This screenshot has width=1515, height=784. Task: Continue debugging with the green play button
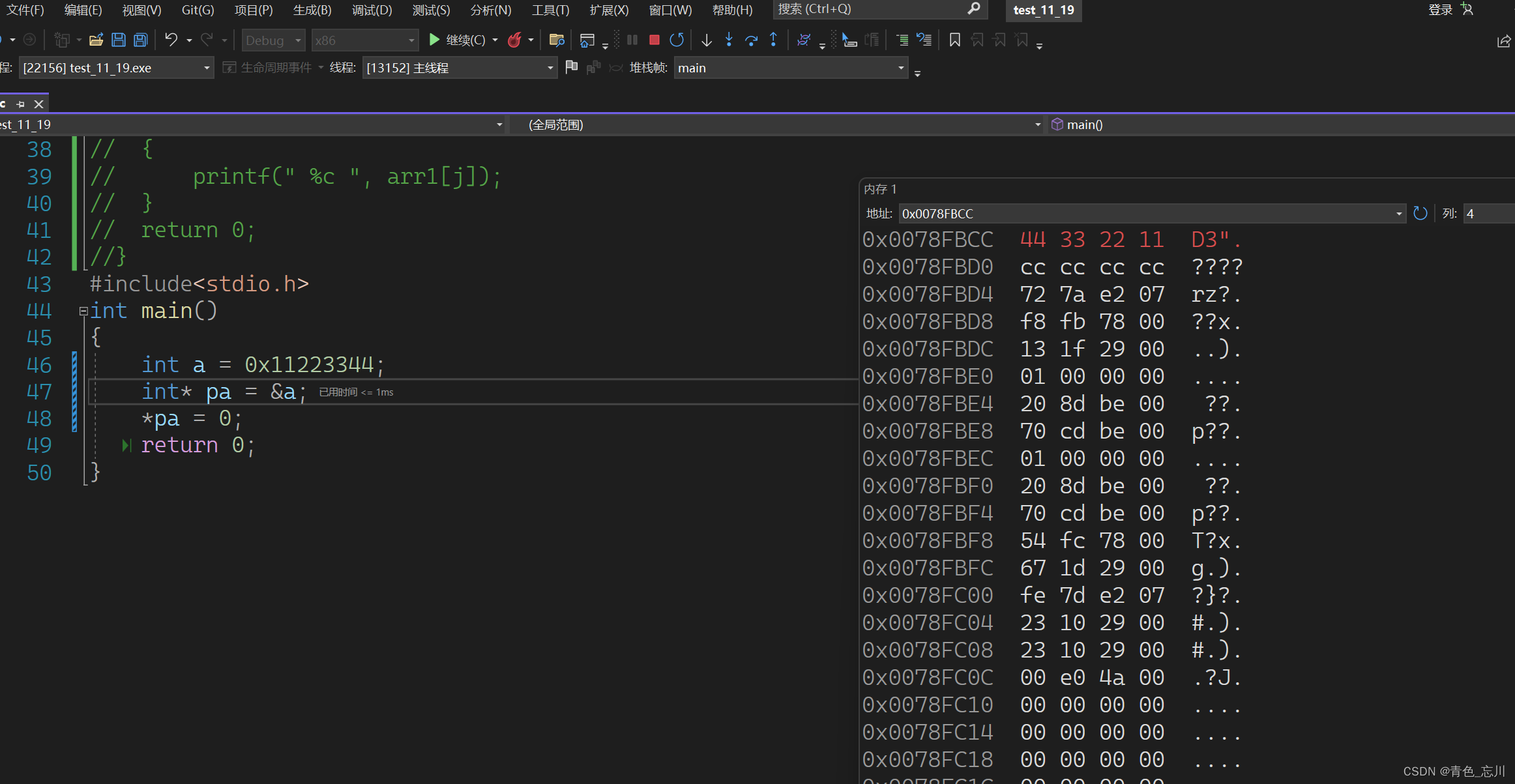click(x=434, y=40)
